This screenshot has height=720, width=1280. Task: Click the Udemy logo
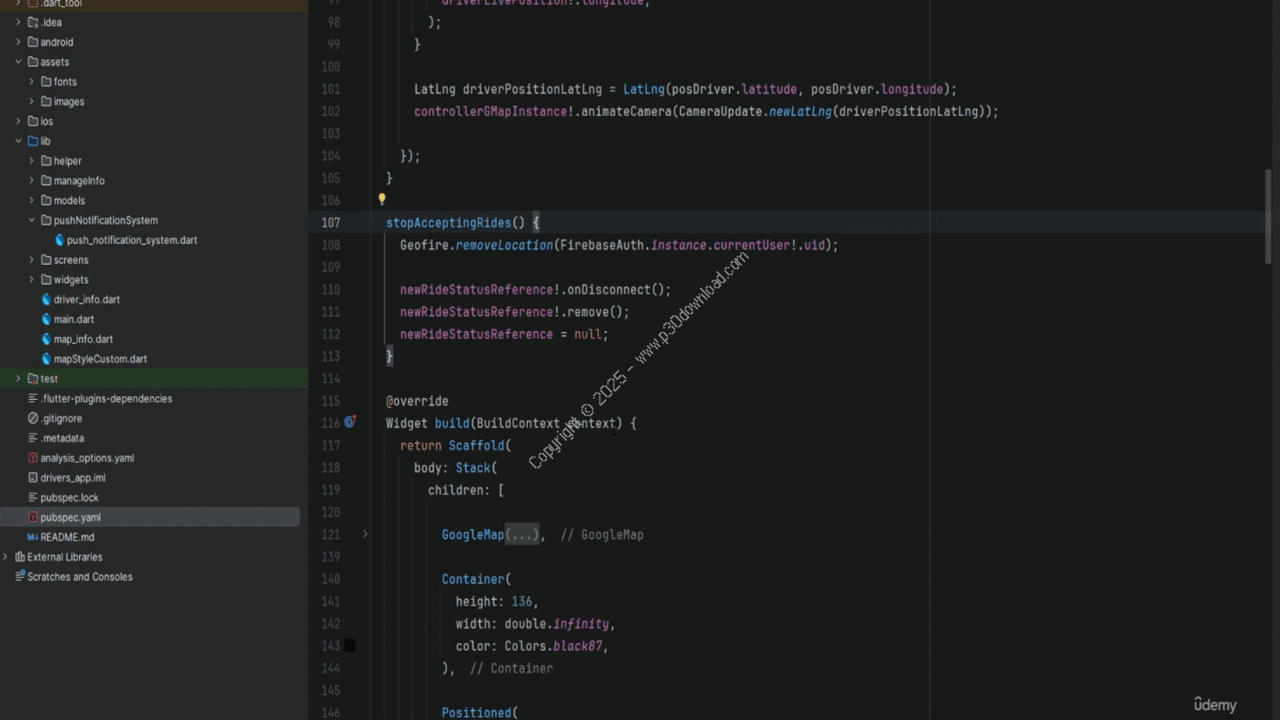click(x=1215, y=705)
